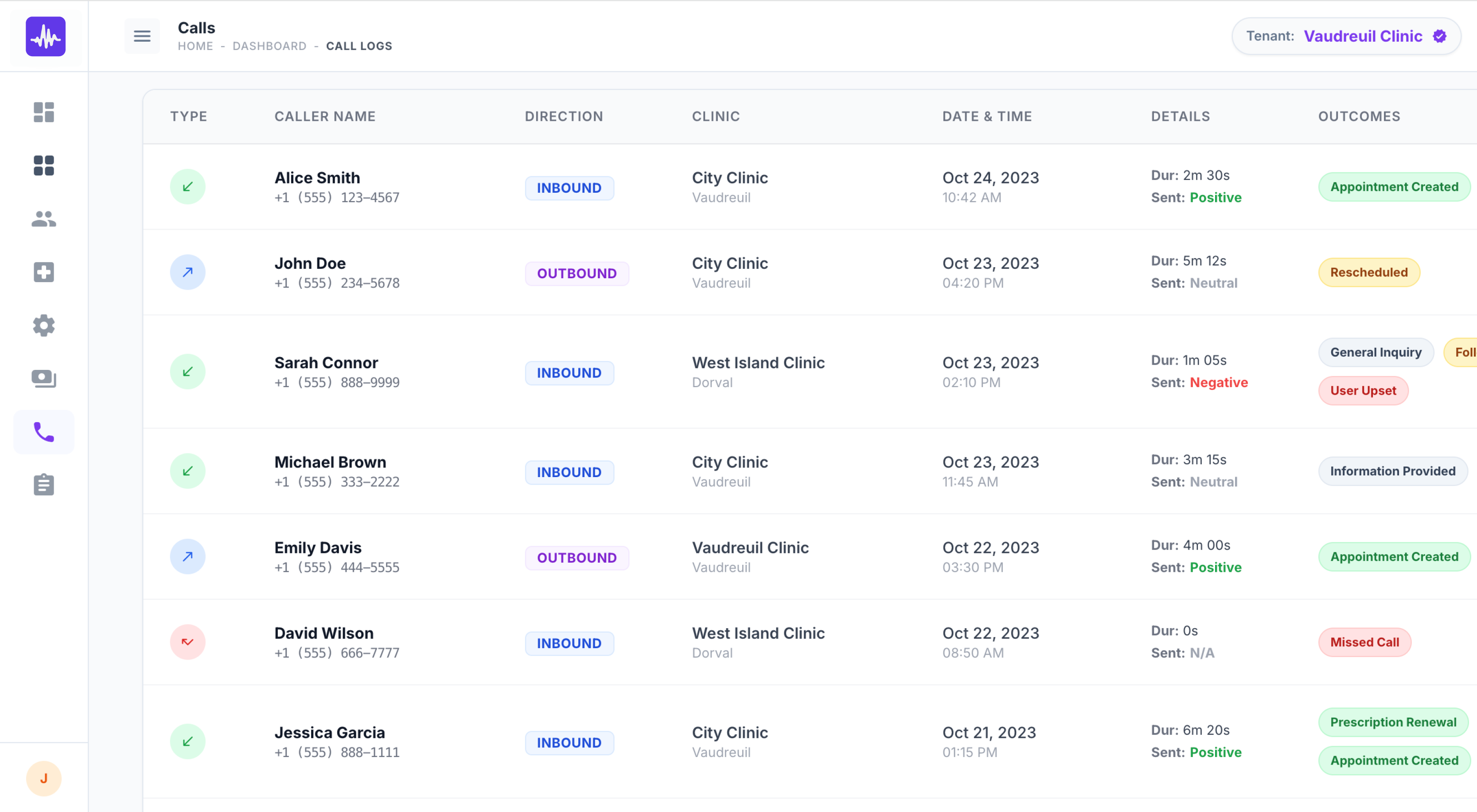Toggle the hamburger sidebar menu

tap(142, 37)
